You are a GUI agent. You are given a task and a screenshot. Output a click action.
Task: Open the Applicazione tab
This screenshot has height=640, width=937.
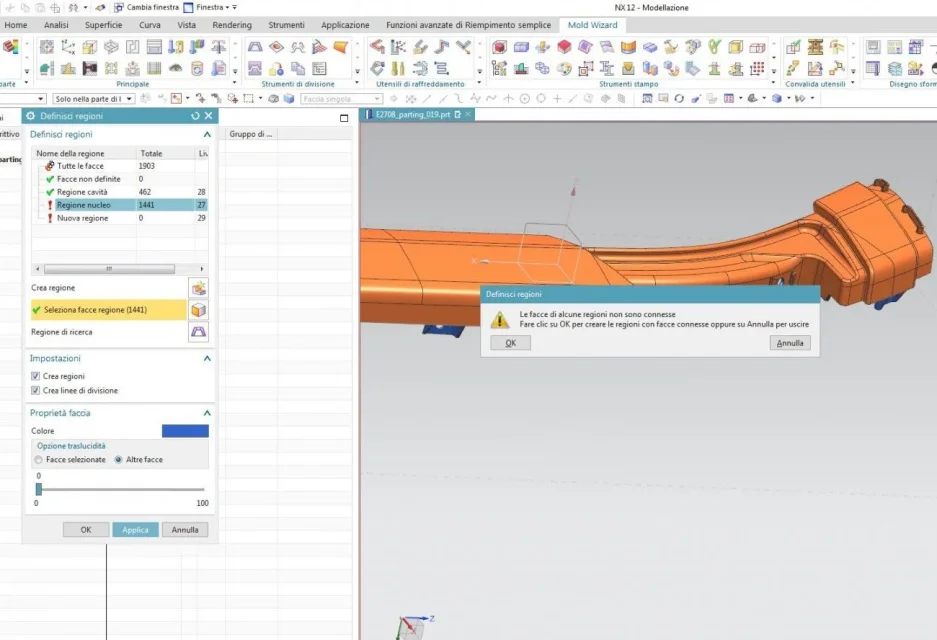click(x=345, y=25)
